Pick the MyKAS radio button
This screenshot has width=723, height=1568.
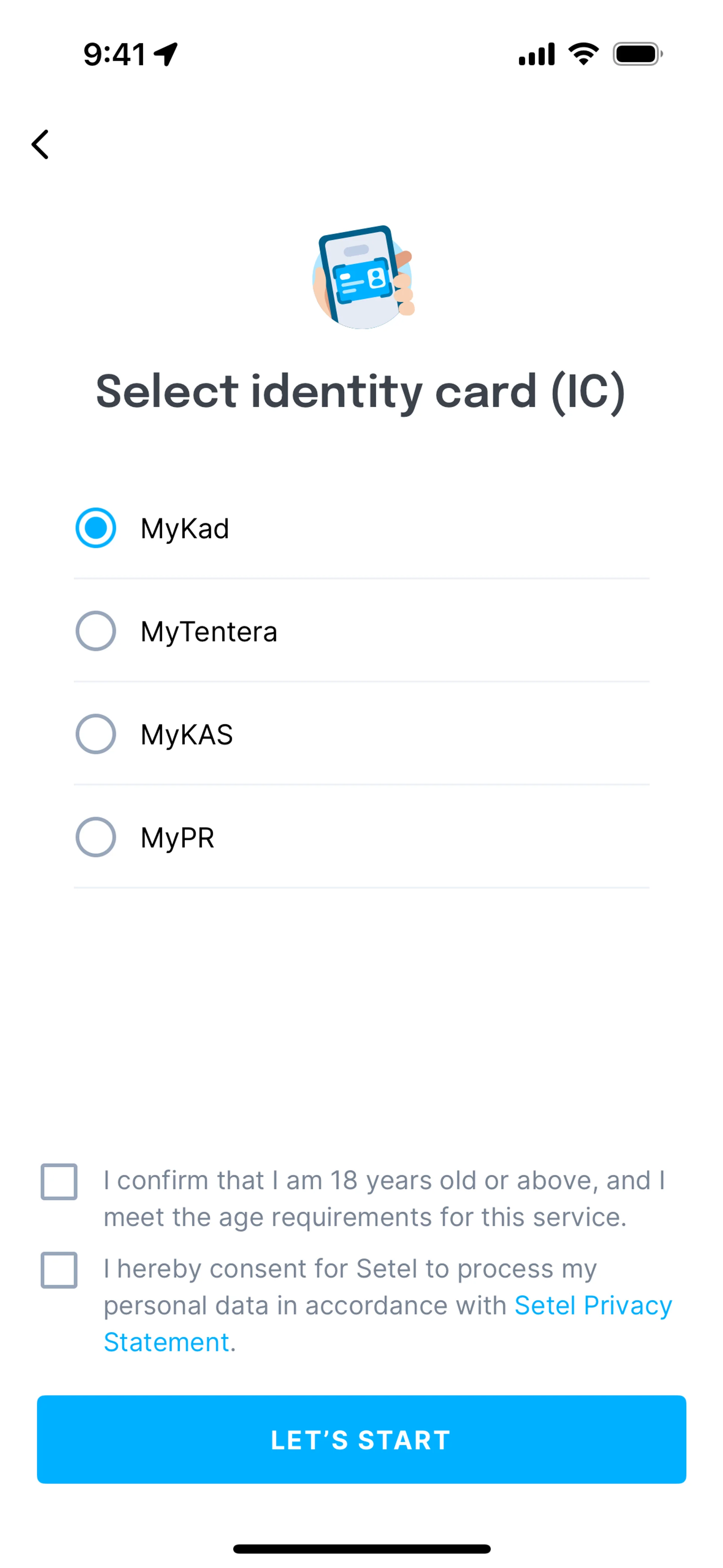coord(96,734)
